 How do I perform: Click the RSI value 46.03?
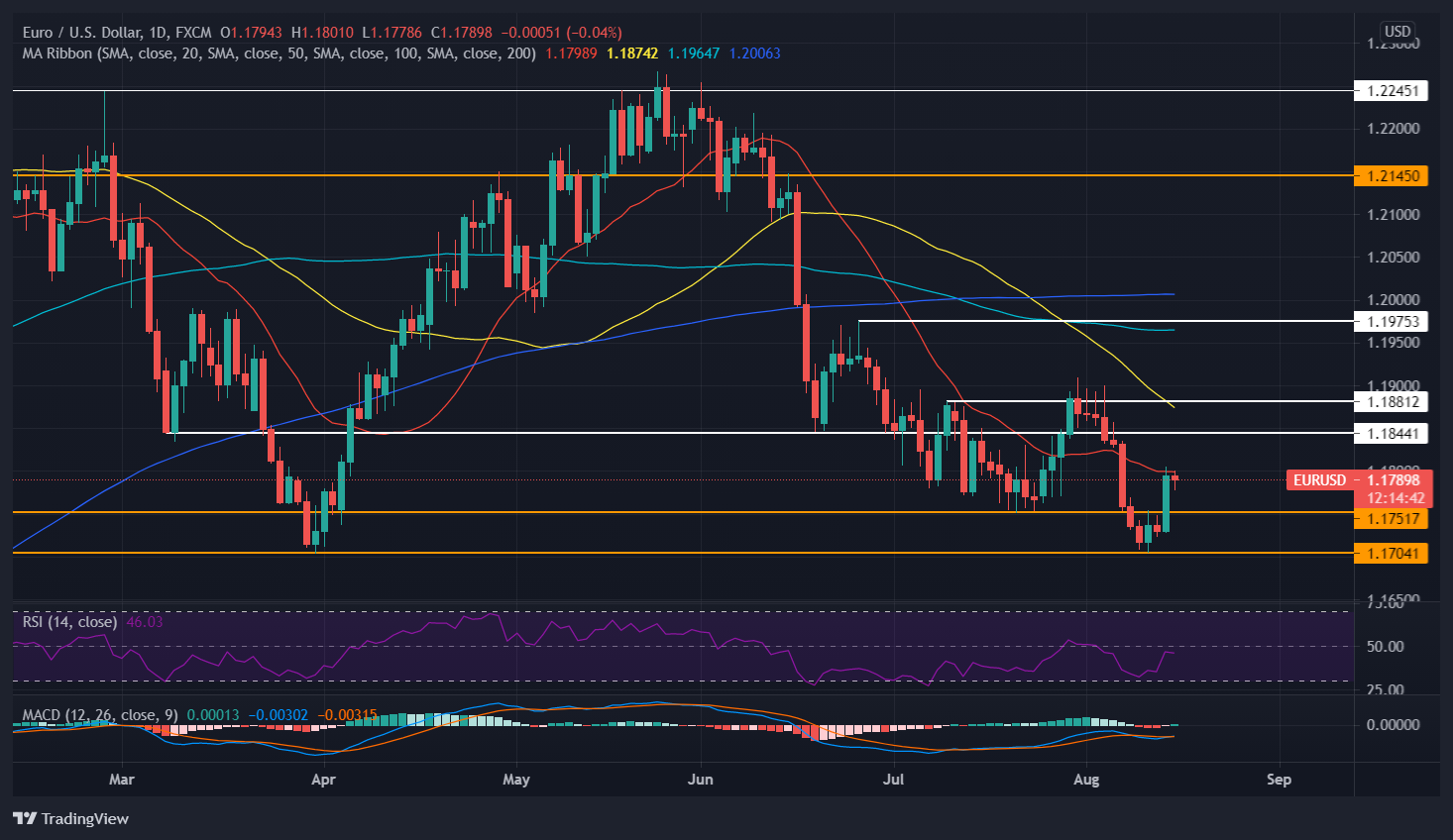145,622
